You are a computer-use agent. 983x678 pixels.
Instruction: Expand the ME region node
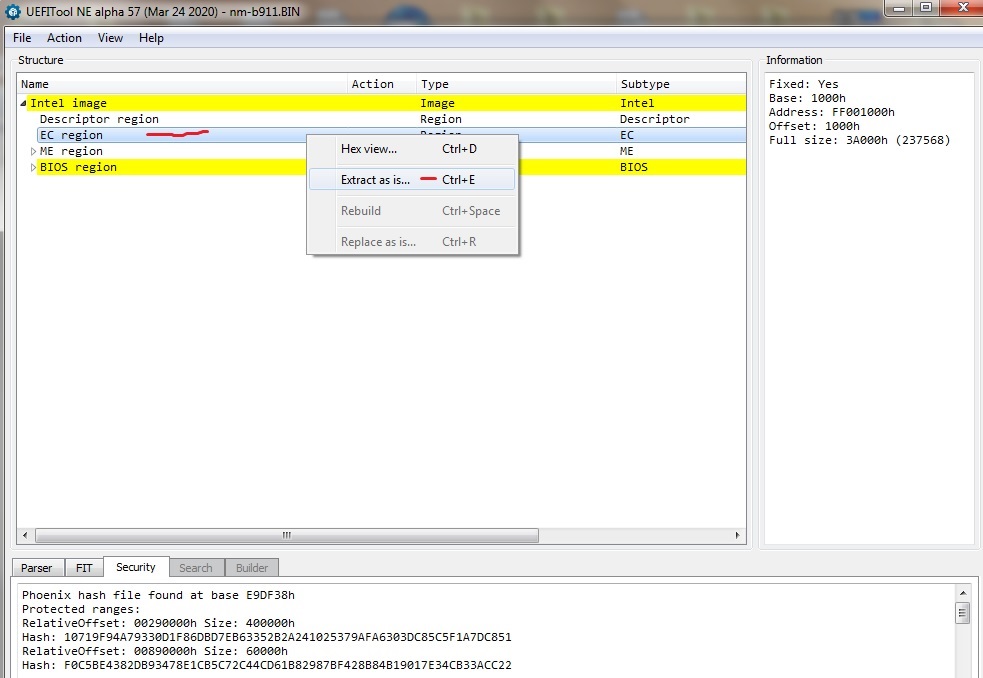point(33,151)
